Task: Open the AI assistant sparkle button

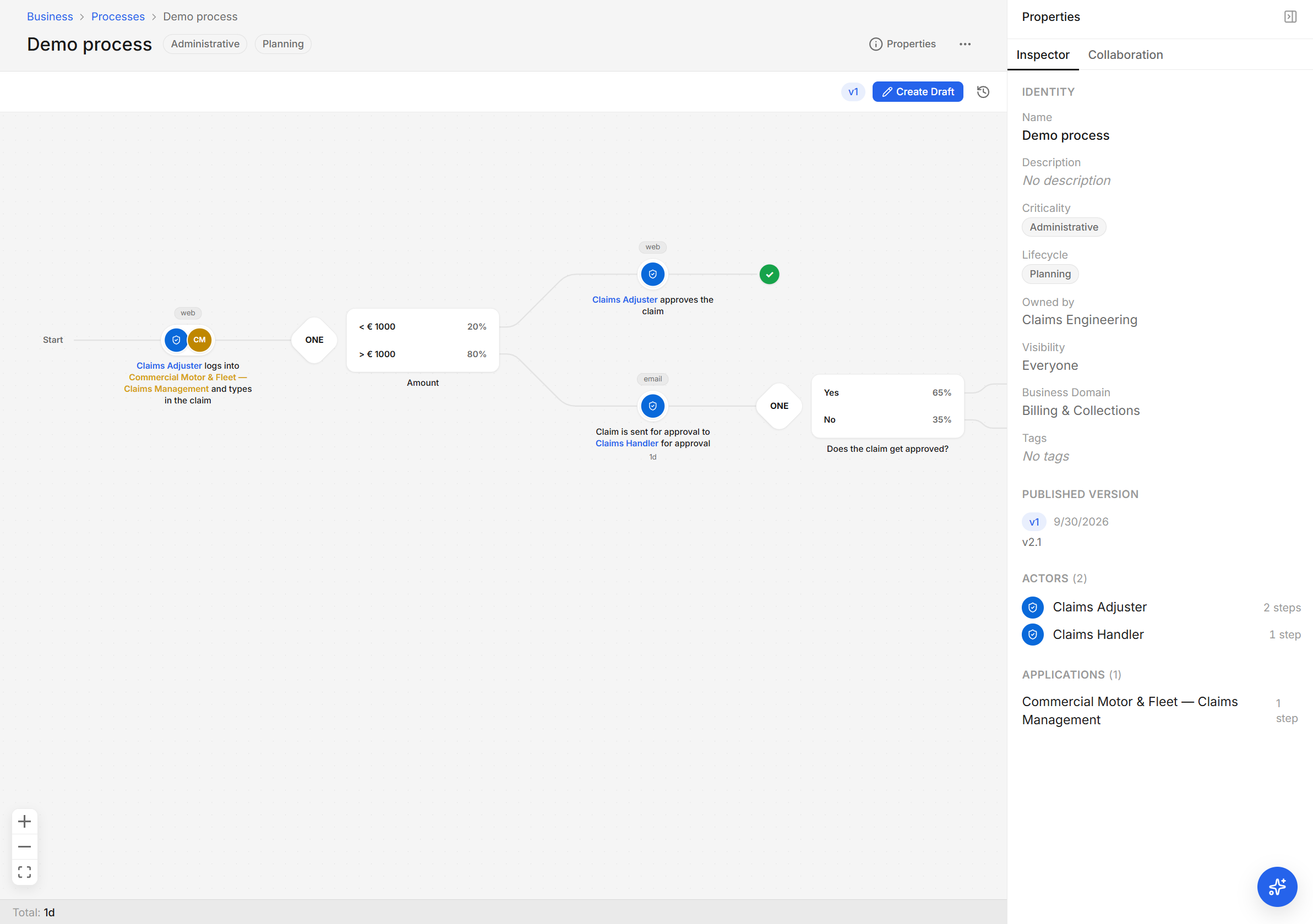Action: pos(1277,886)
